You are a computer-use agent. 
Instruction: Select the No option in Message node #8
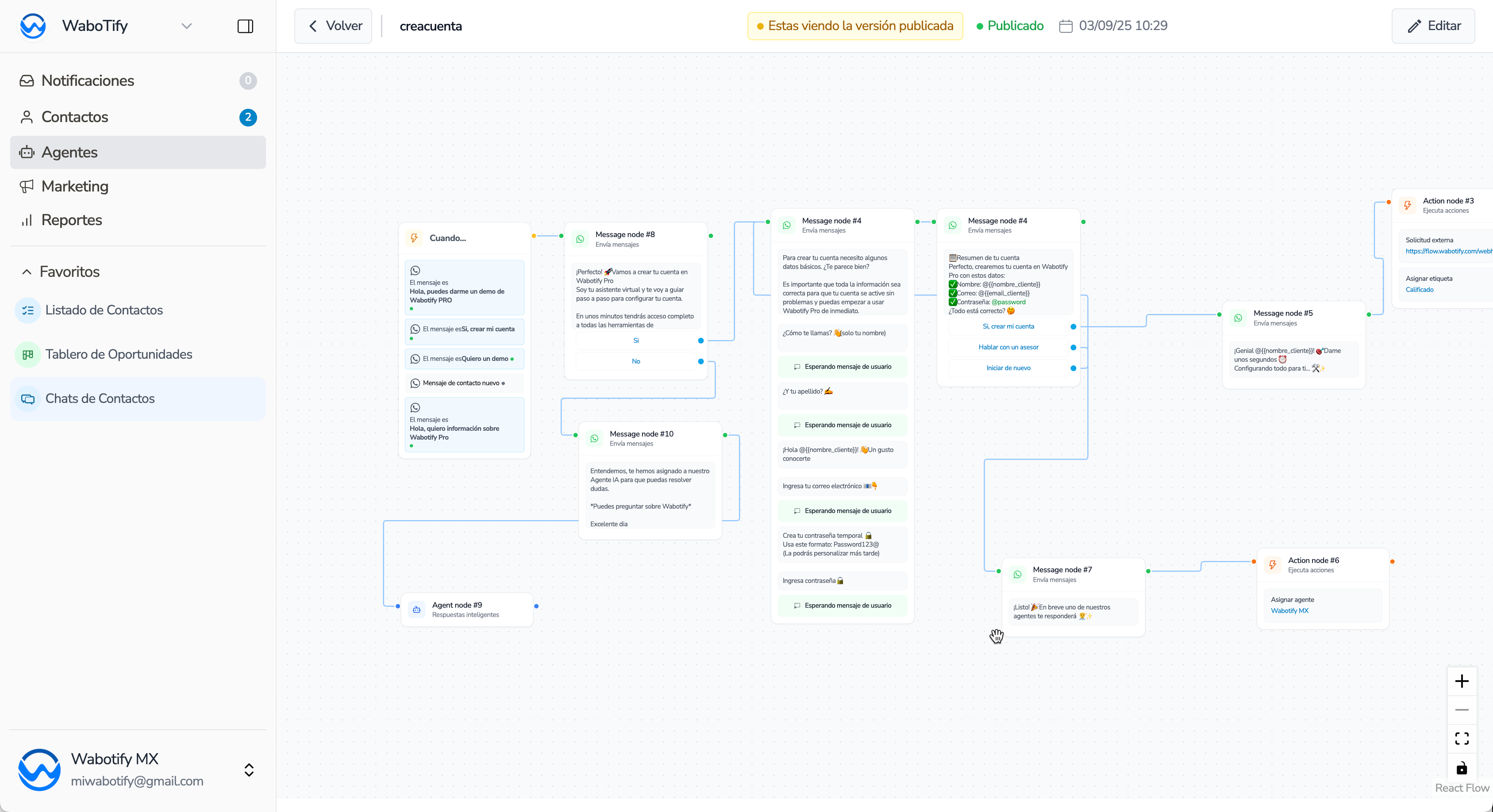pyautogui.click(x=636, y=361)
